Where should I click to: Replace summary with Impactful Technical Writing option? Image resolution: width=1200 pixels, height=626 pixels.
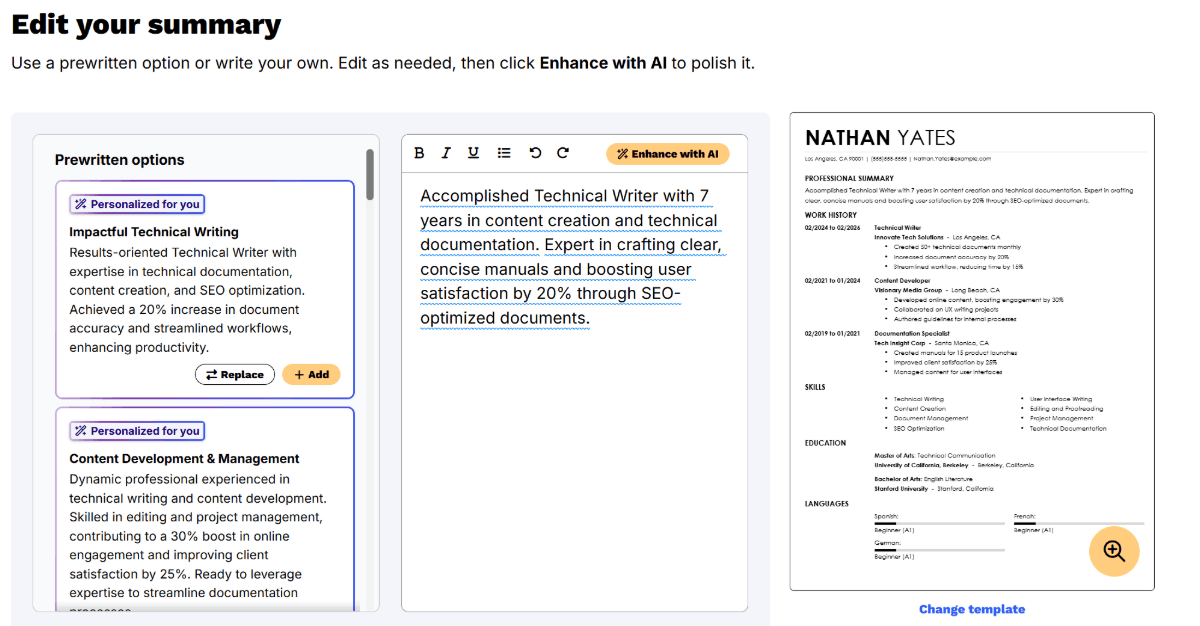(x=235, y=374)
